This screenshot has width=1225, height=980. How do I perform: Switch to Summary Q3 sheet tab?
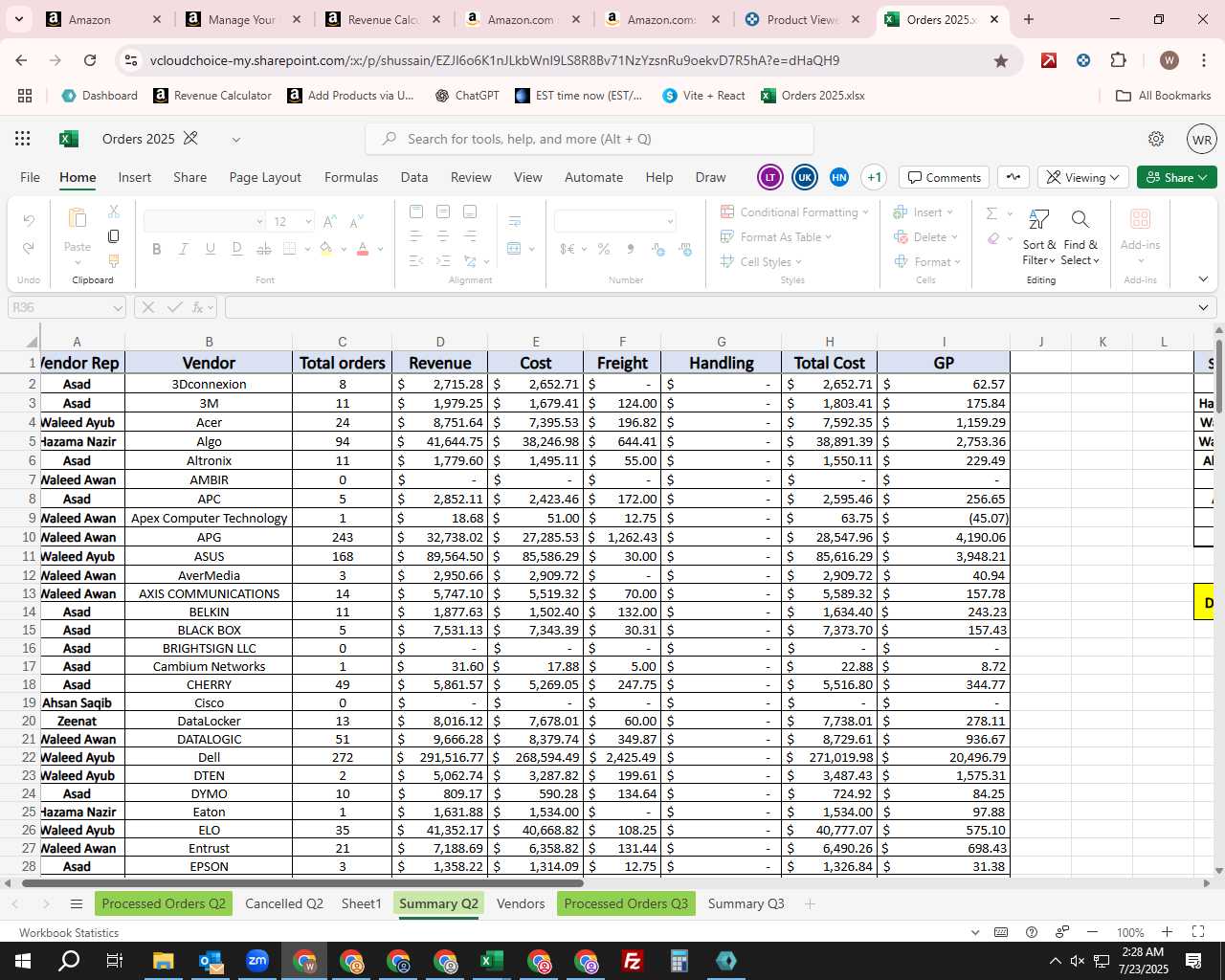pyautogui.click(x=746, y=903)
